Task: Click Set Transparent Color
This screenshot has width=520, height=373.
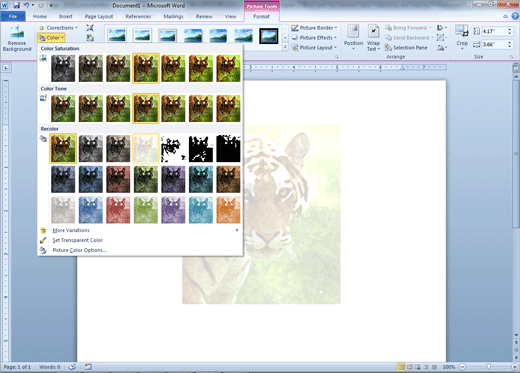Action: point(77,240)
